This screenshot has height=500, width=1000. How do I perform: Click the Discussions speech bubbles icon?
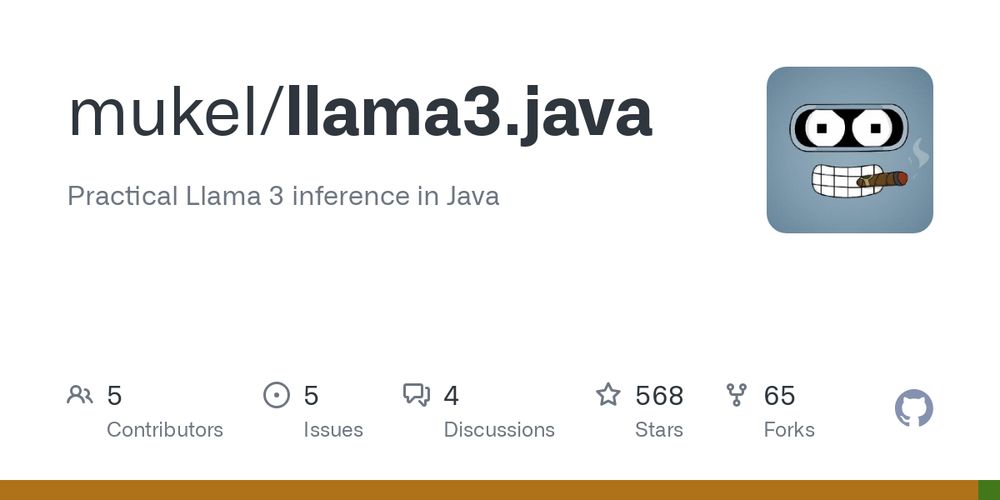click(x=416, y=395)
